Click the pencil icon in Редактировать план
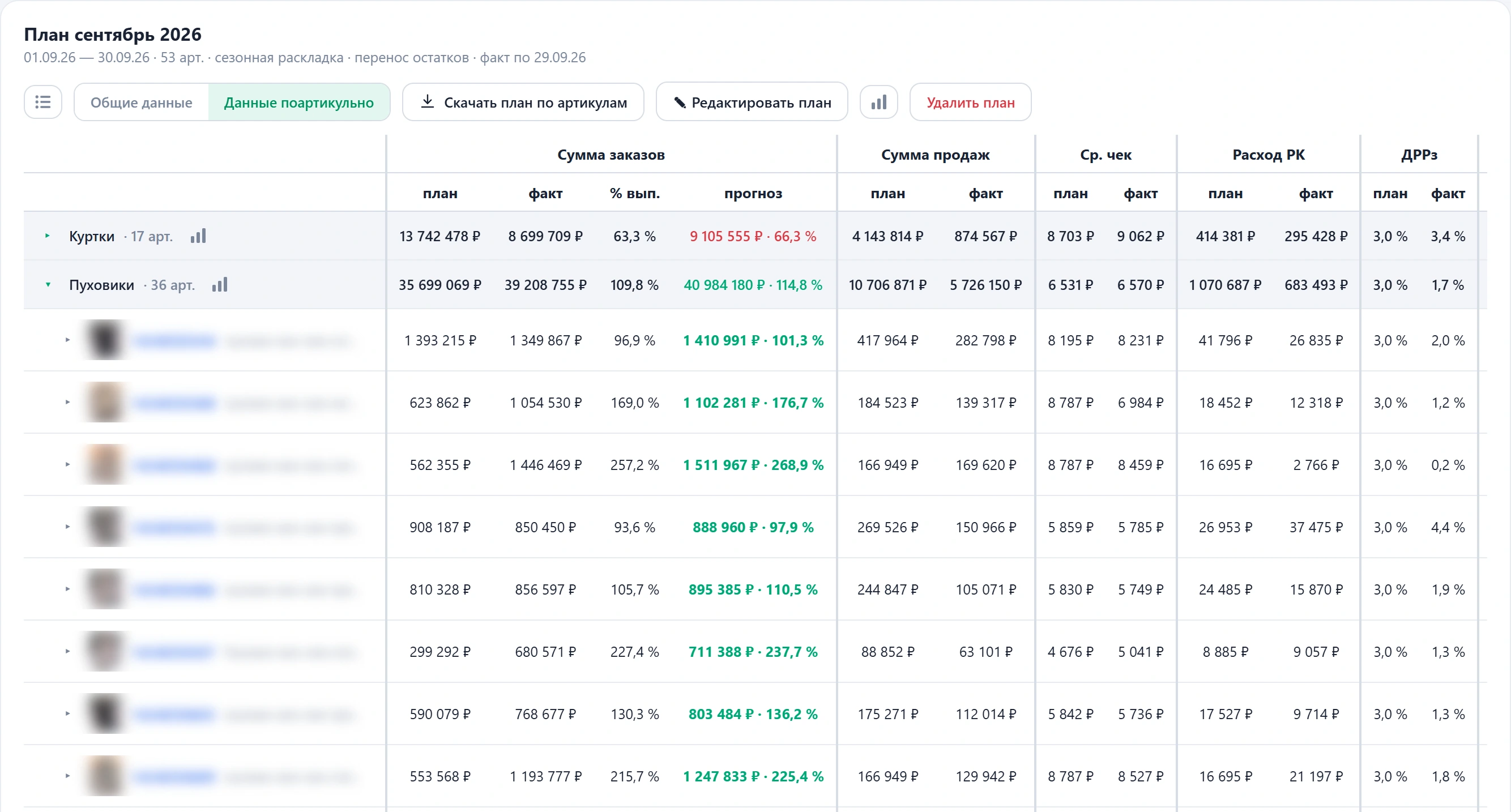The height and width of the screenshot is (812, 1511). tap(680, 102)
